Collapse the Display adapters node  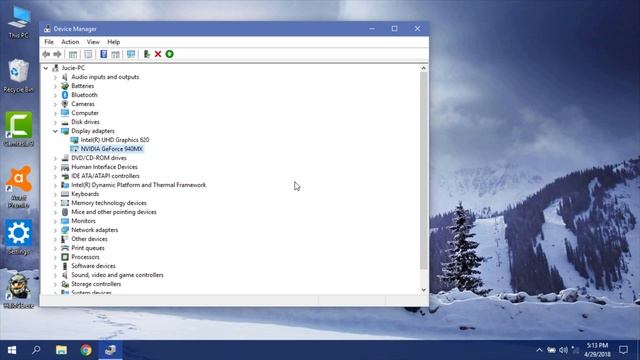click(x=55, y=131)
